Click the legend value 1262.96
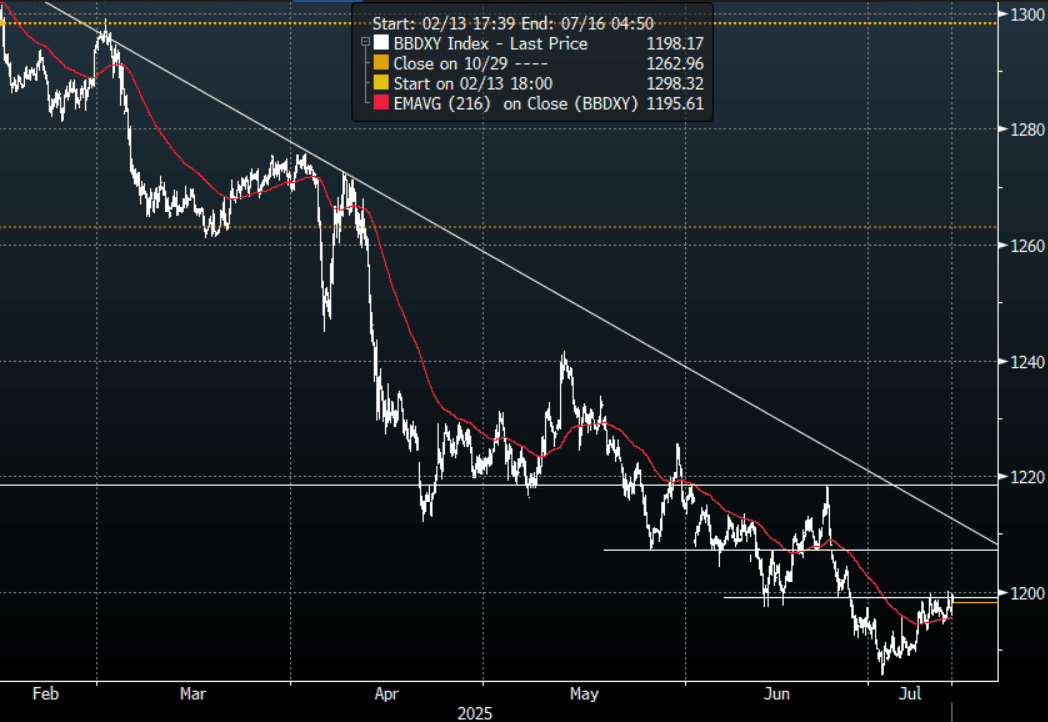 pyautogui.click(x=675, y=64)
